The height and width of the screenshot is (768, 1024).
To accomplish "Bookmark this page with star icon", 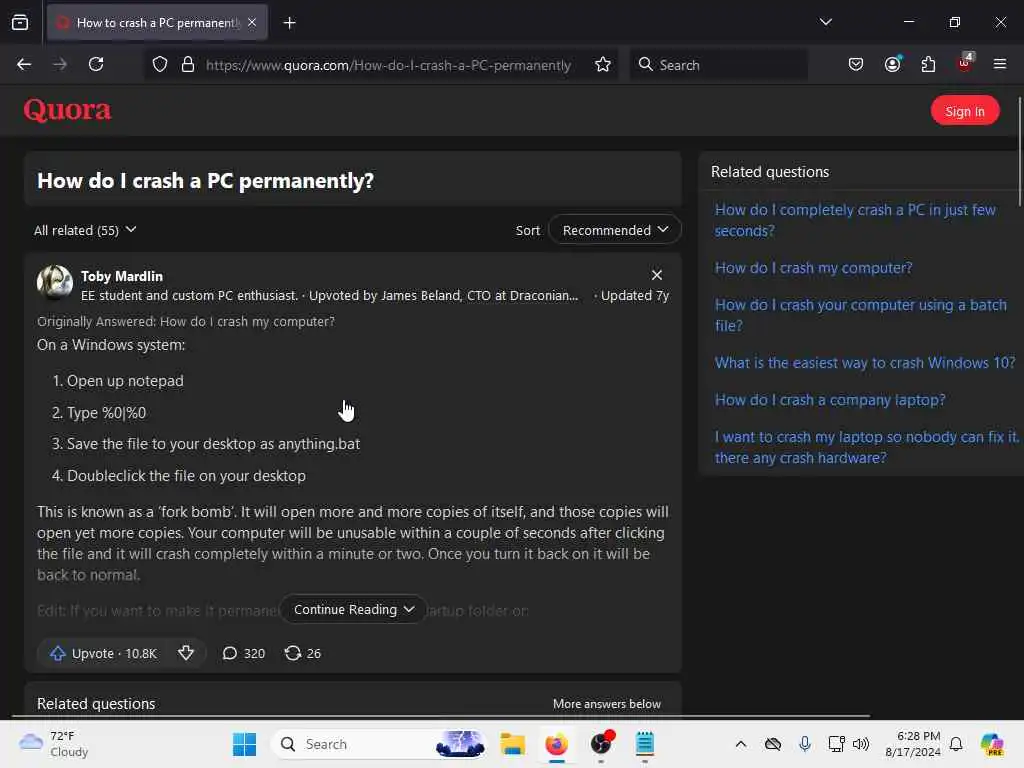I will tap(603, 65).
